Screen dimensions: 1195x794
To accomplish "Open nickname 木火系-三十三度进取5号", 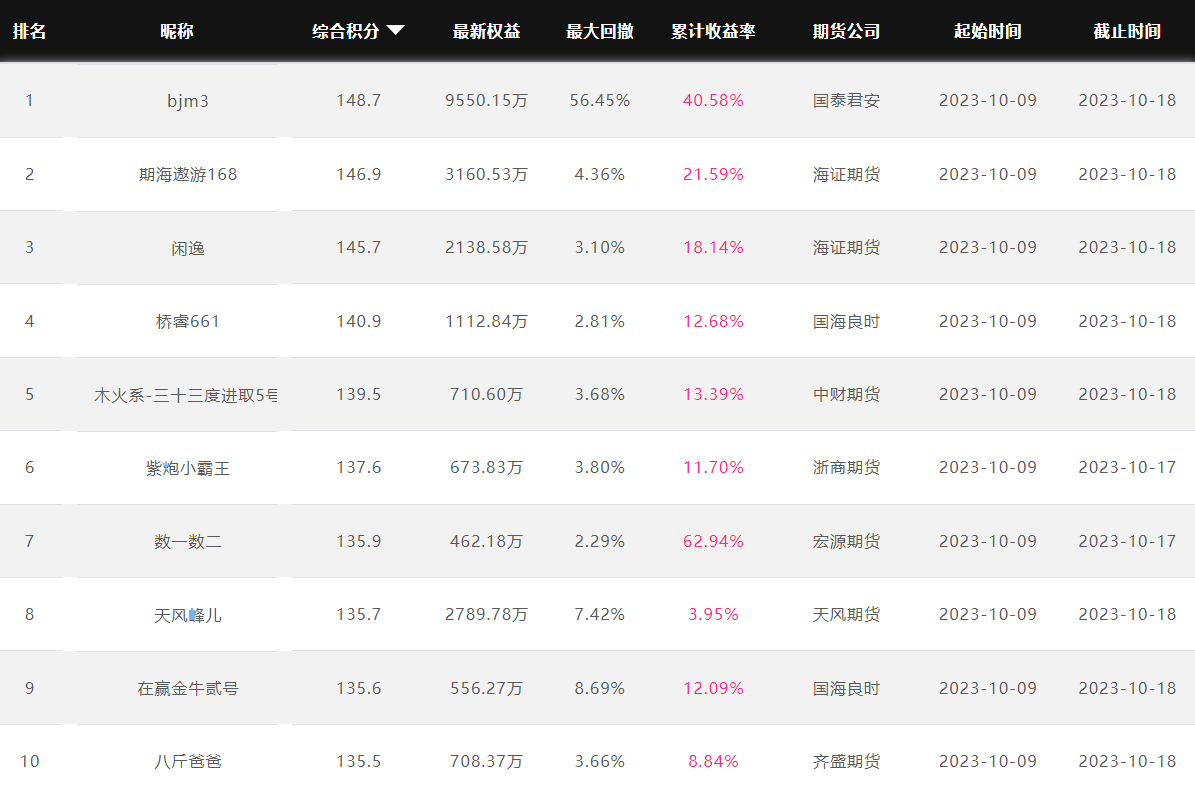I will 185,395.
